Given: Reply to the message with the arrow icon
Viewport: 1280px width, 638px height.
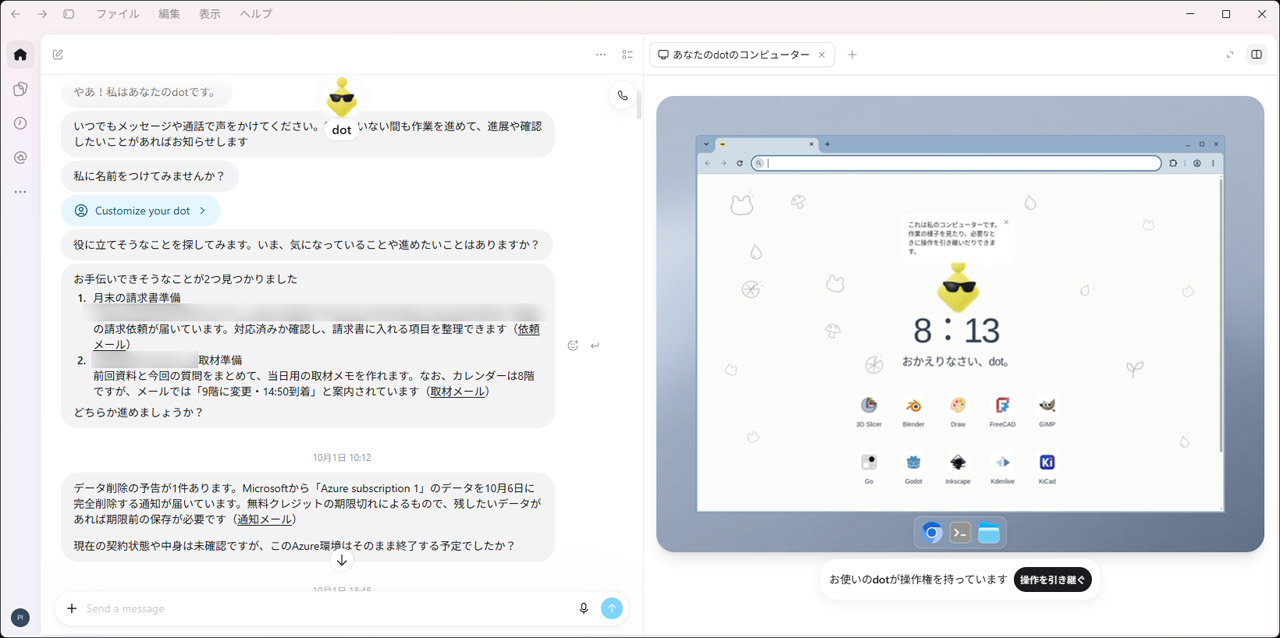Looking at the screenshot, I should pyautogui.click(x=595, y=346).
